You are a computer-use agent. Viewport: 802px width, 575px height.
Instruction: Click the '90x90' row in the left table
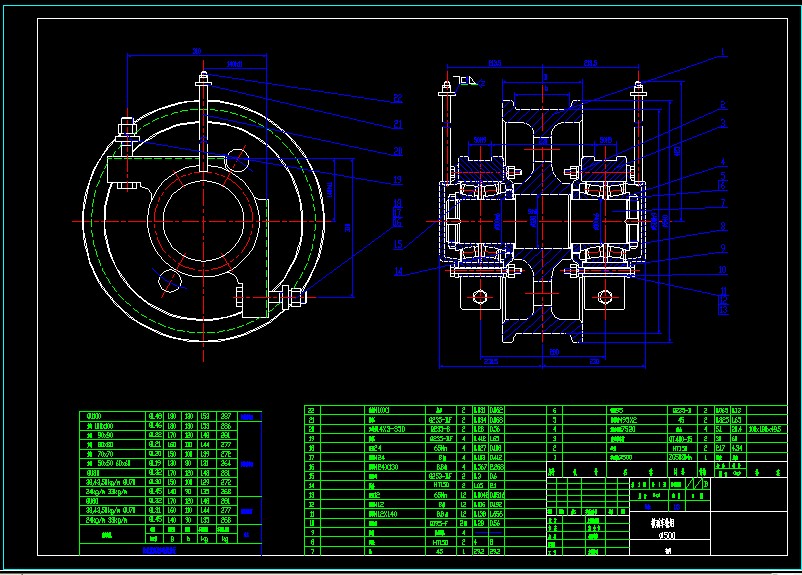160,435
